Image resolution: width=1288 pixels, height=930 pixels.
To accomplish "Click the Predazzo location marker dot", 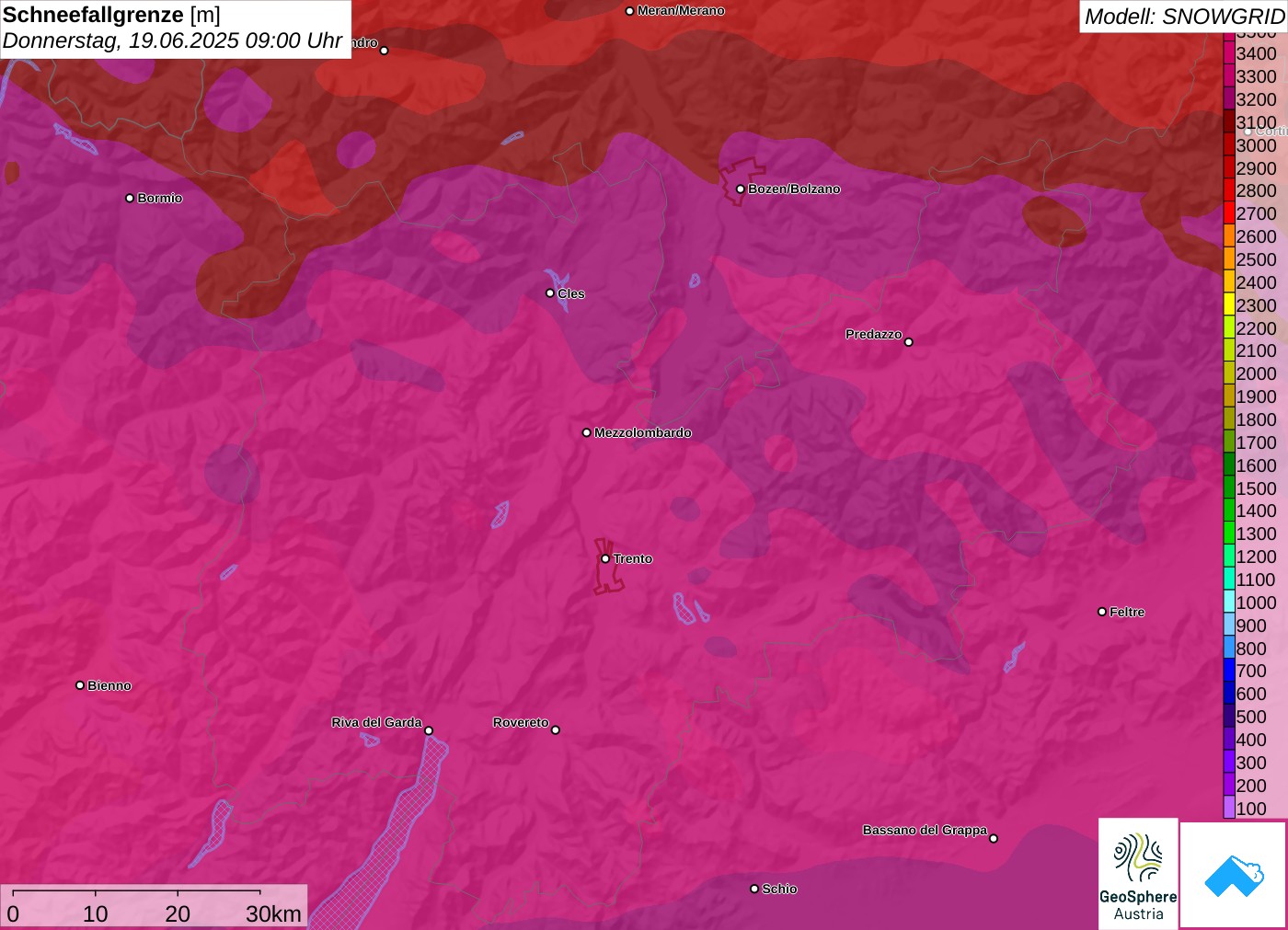I will (x=909, y=342).
